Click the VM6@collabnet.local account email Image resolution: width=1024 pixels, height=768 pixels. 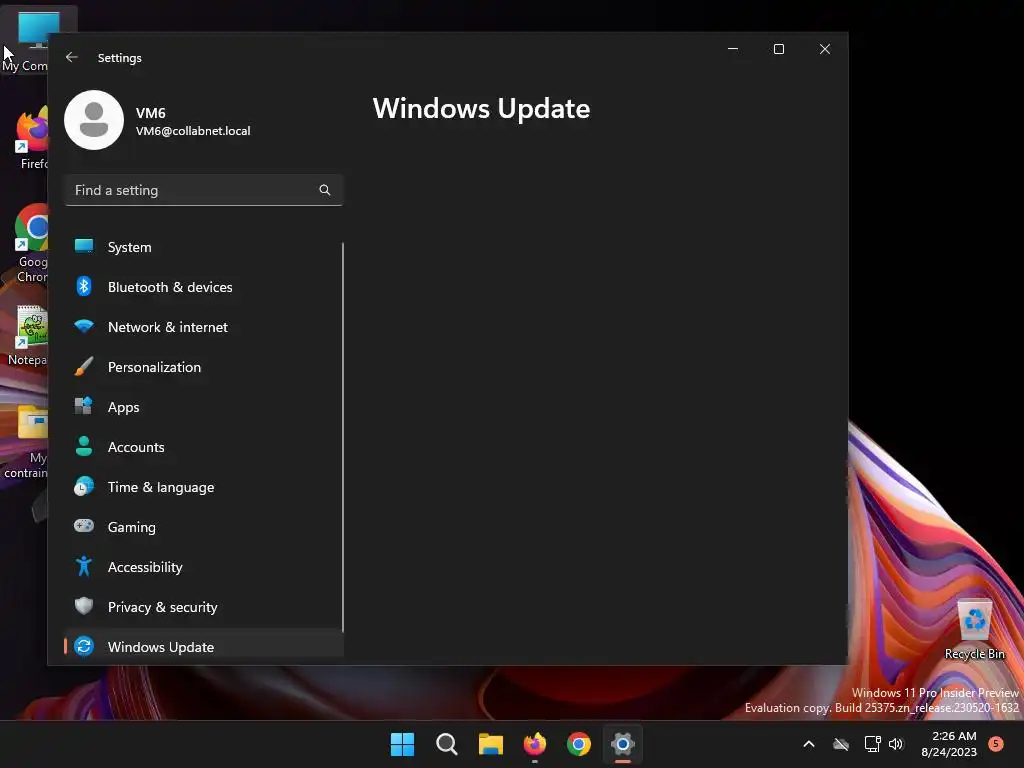(193, 131)
